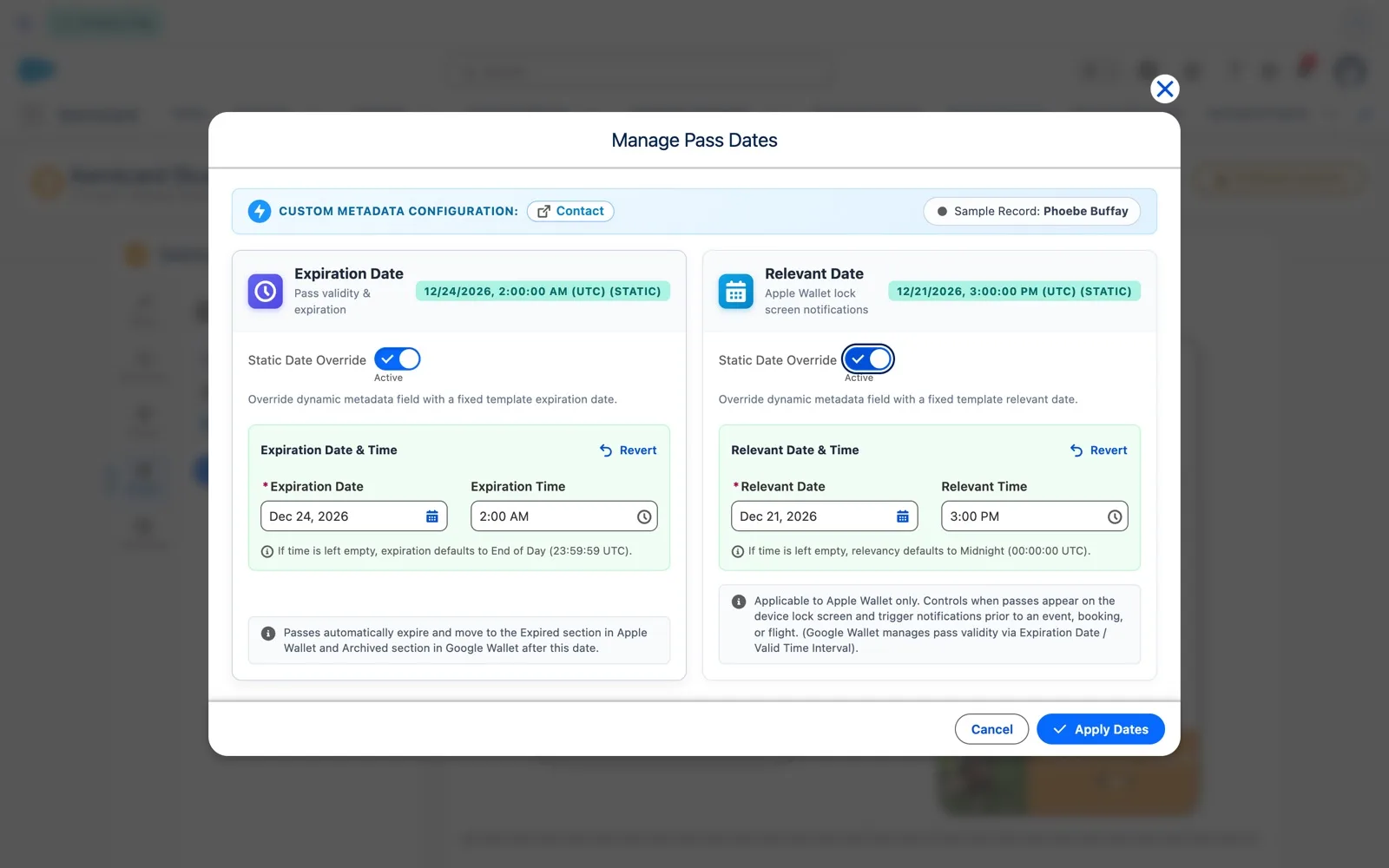Click info icon beside relevancy default note

click(x=738, y=551)
